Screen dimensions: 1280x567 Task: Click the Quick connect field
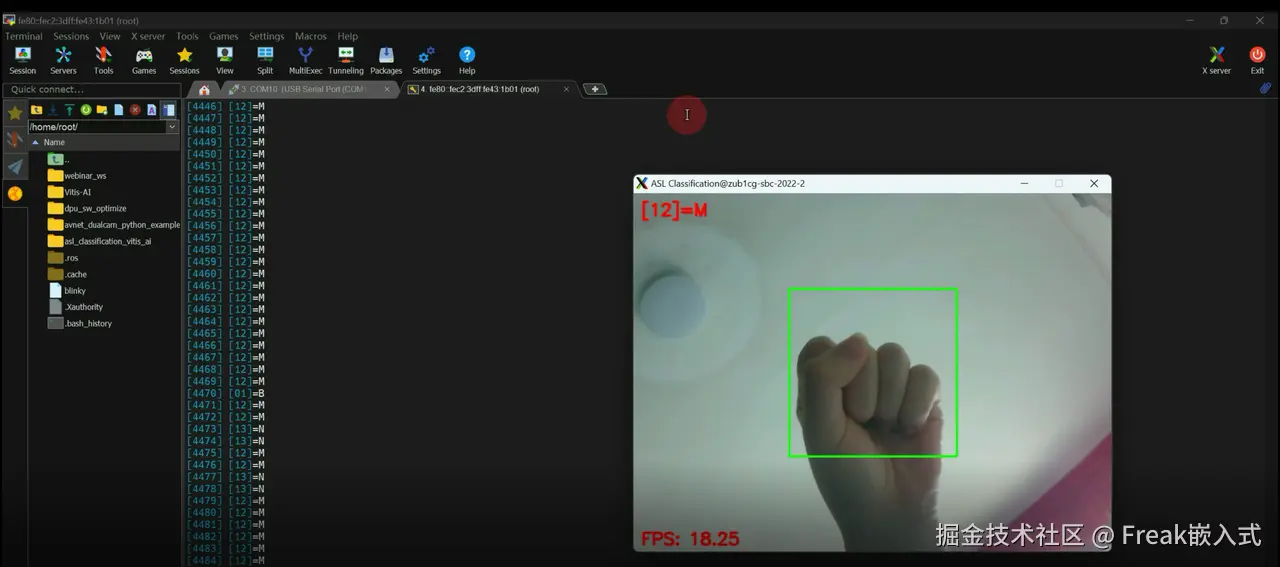[x=91, y=89]
